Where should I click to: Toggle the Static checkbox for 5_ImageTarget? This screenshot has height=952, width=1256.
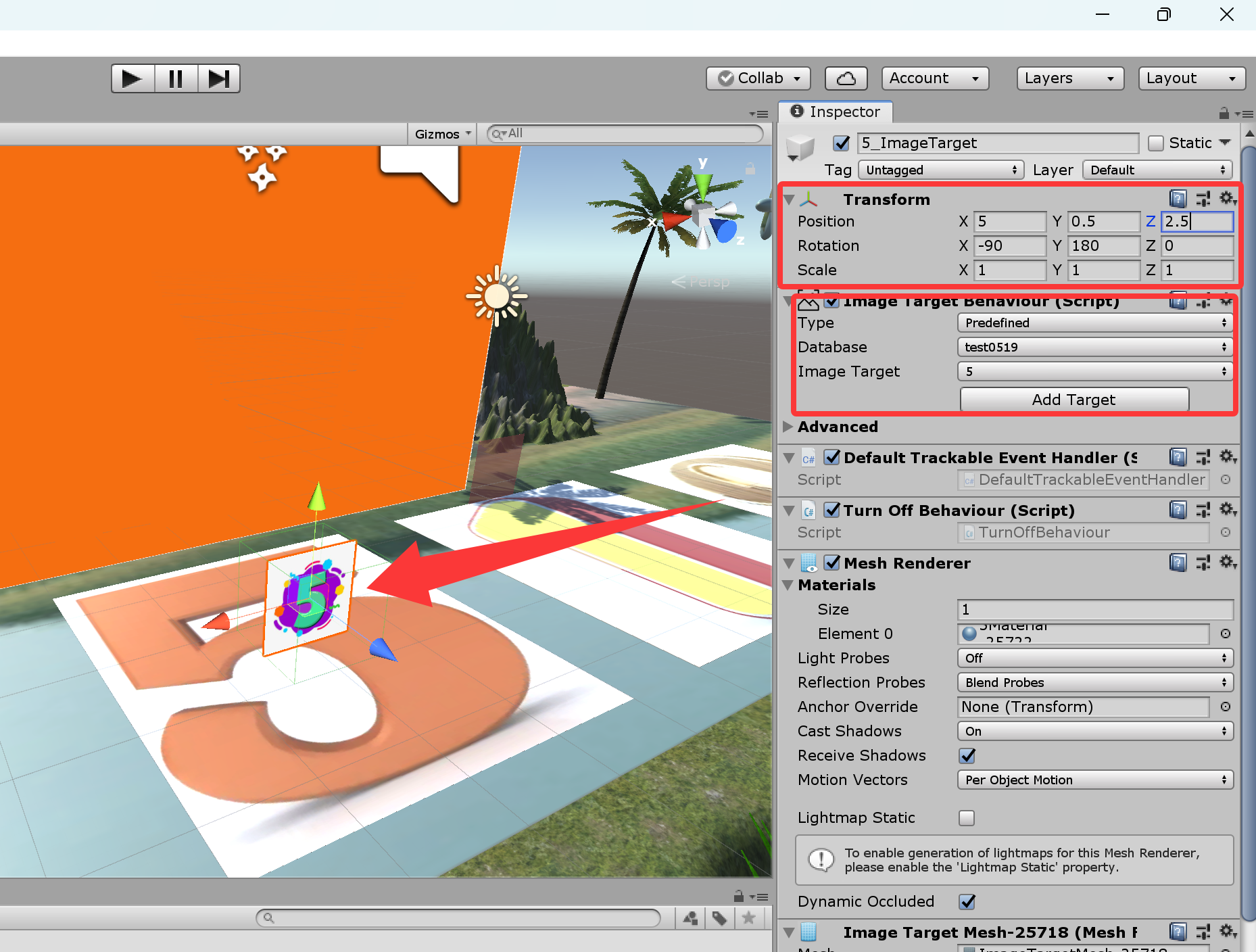1157,143
